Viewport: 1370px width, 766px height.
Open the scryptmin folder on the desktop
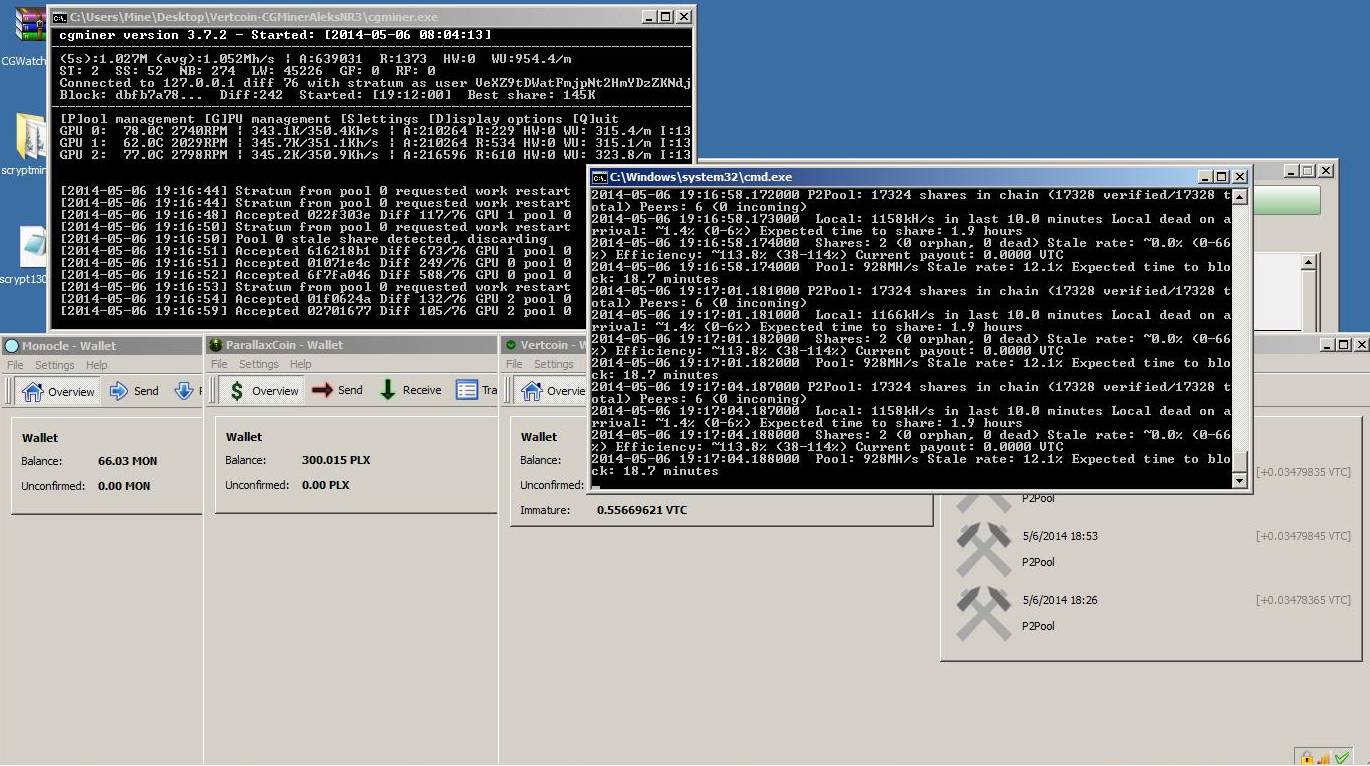[x=32, y=137]
